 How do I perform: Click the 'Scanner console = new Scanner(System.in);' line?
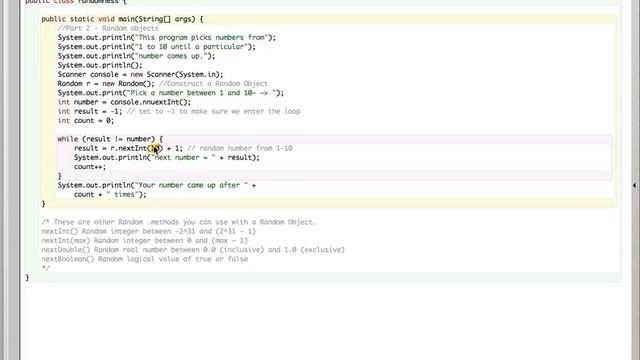tap(140, 75)
